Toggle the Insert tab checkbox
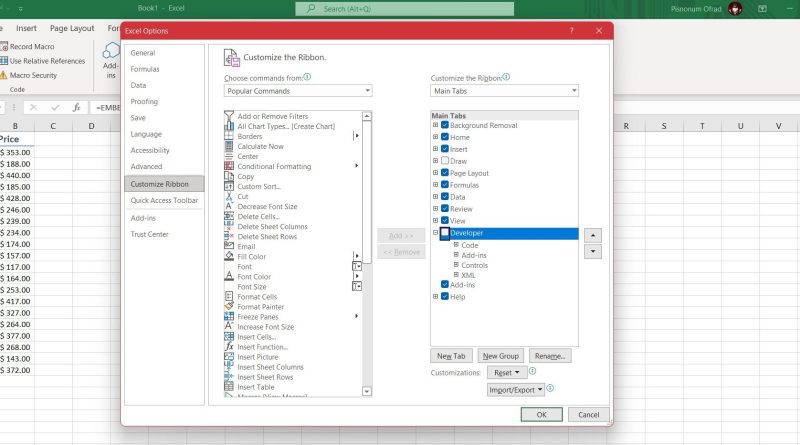This screenshot has height=445, width=800. (445, 149)
